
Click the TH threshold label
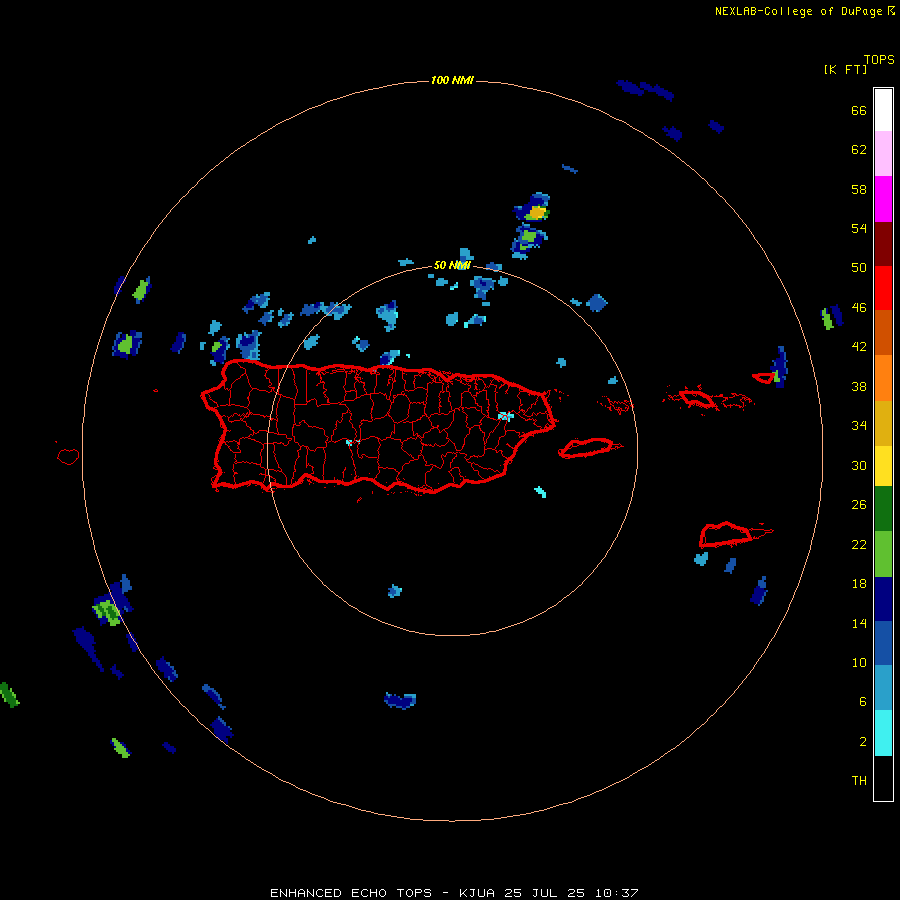859,781
